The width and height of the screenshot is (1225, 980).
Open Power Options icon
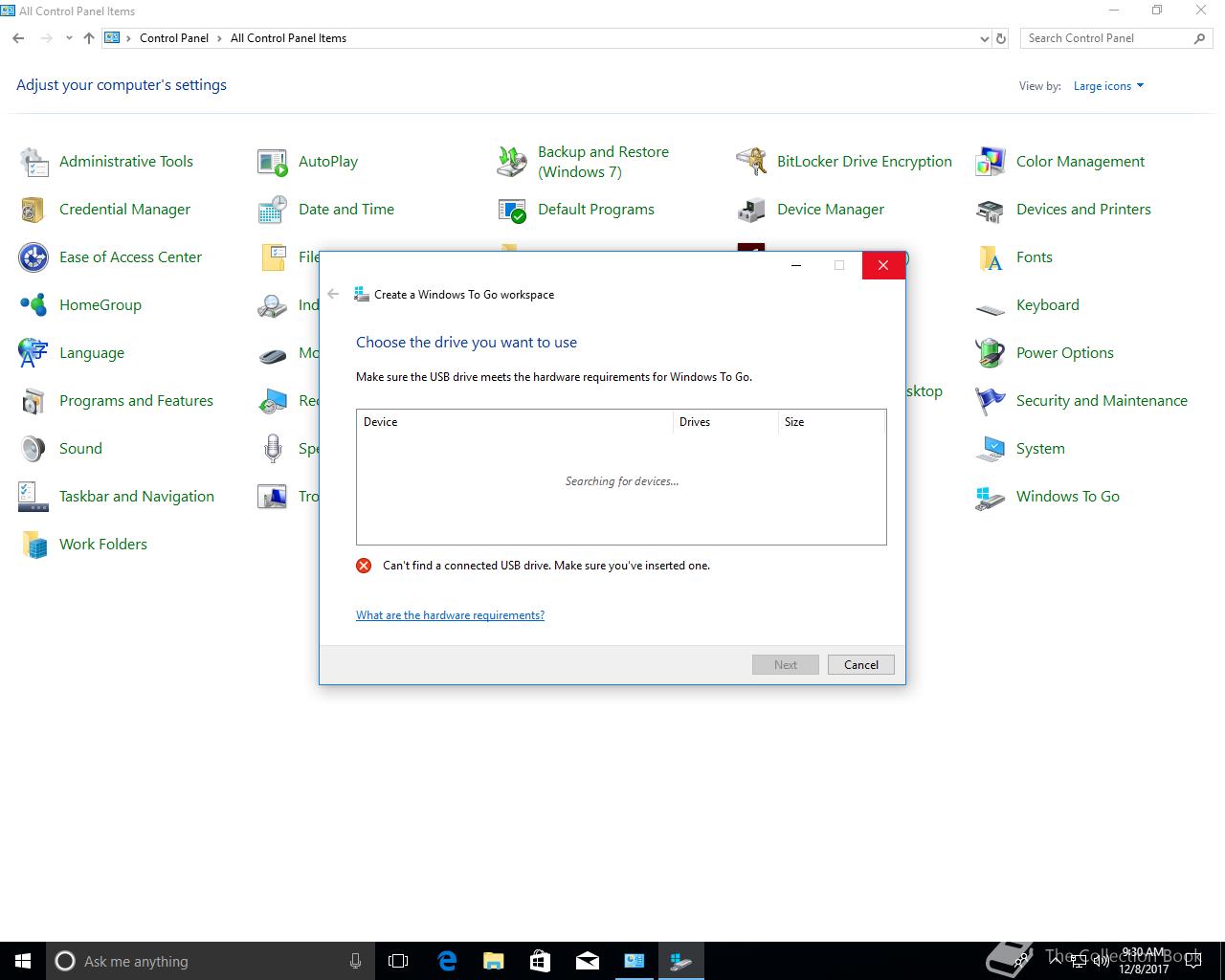coord(991,353)
